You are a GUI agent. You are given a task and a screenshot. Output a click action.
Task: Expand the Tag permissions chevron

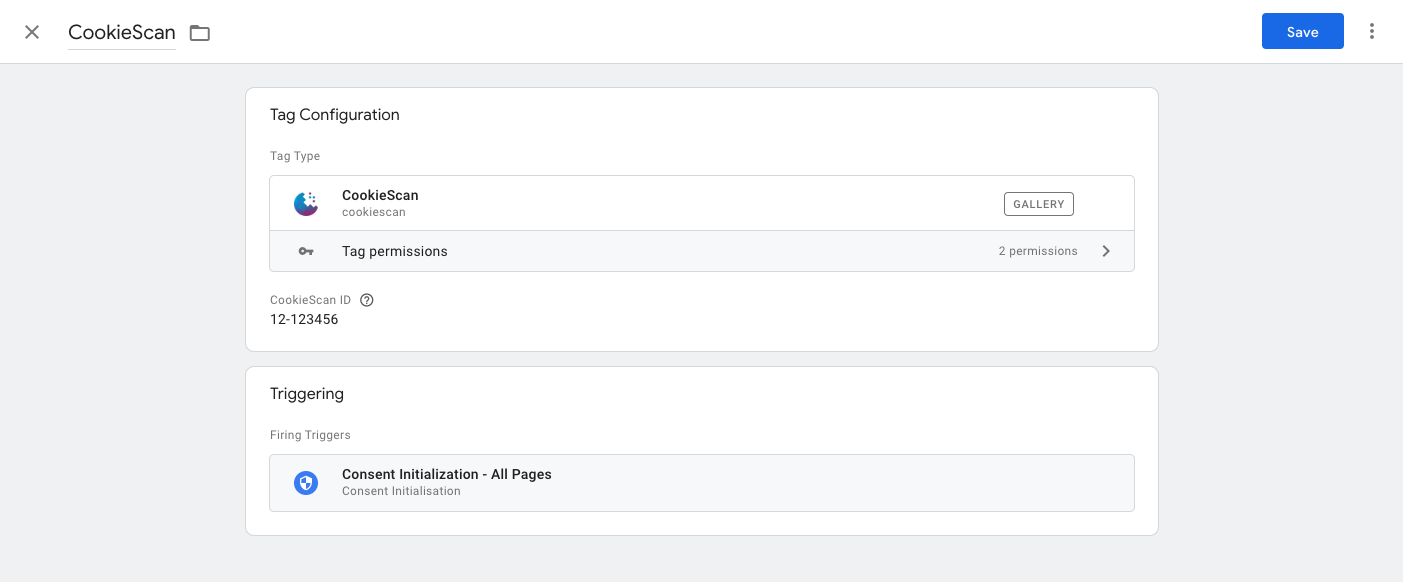1106,251
